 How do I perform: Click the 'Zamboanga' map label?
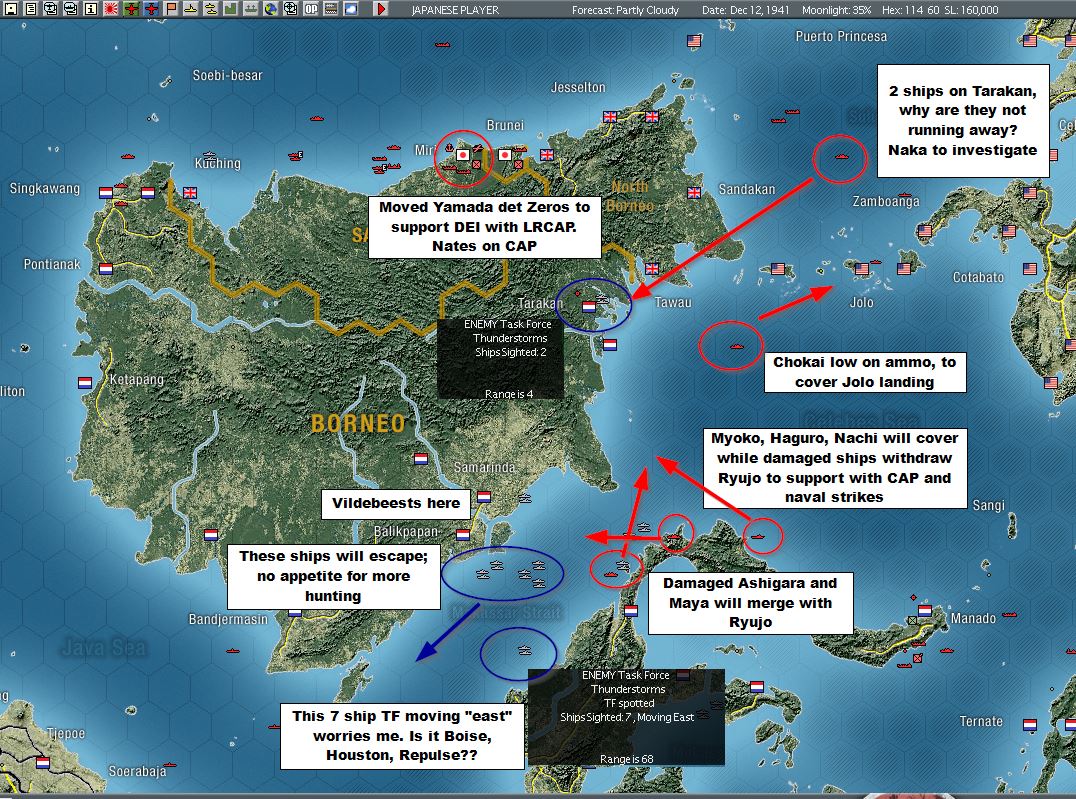886,201
